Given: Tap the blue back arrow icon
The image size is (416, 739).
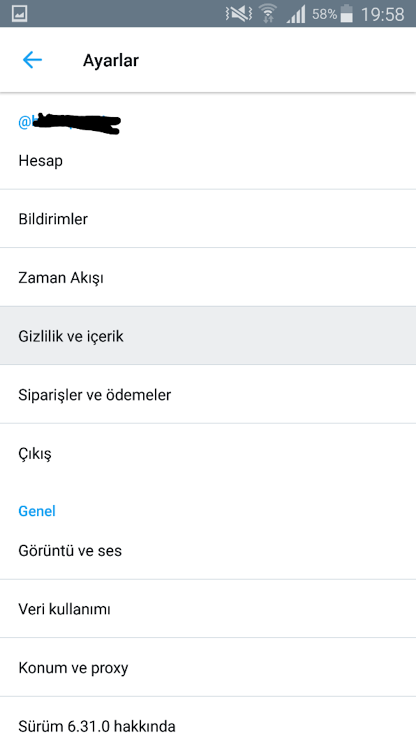Looking at the screenshot, I should tap(32, 60).
